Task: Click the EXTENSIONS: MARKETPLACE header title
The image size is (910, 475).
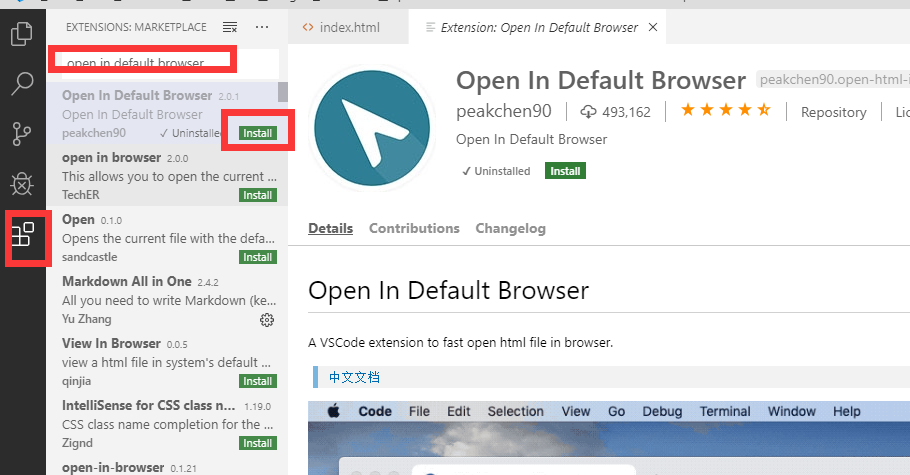Action: point(136,27)
